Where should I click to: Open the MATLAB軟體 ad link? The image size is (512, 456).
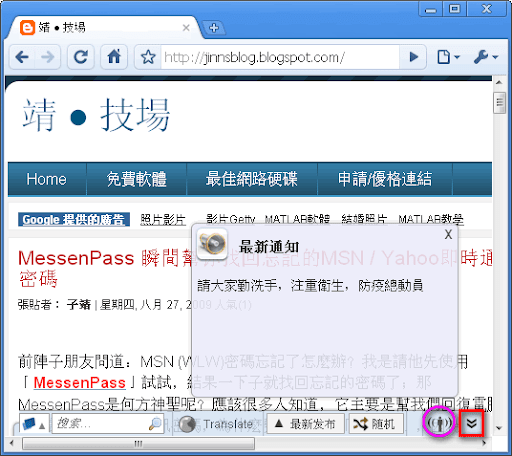point(297,219)
